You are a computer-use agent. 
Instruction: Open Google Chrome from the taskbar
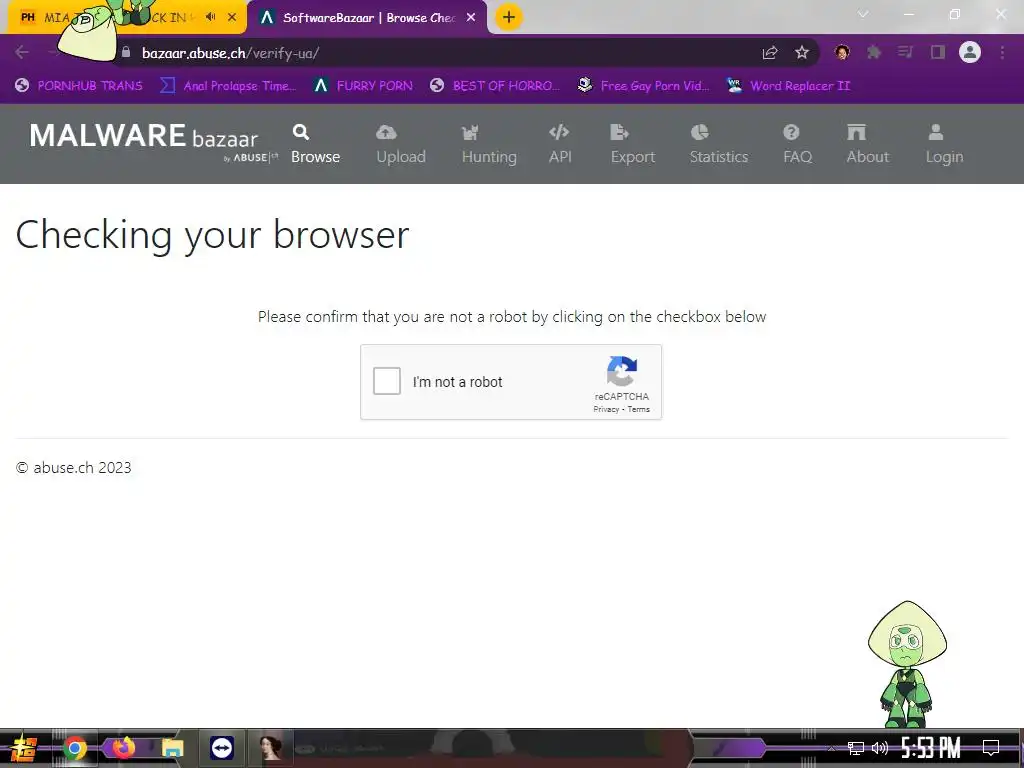click(x=75, y=748)
